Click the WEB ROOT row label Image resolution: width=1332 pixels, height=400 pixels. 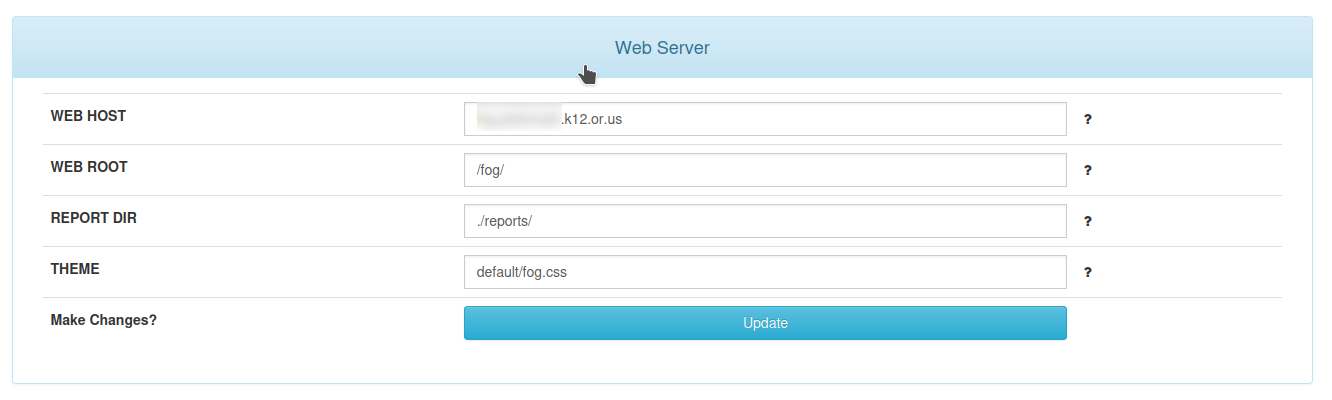coord(89,167)
